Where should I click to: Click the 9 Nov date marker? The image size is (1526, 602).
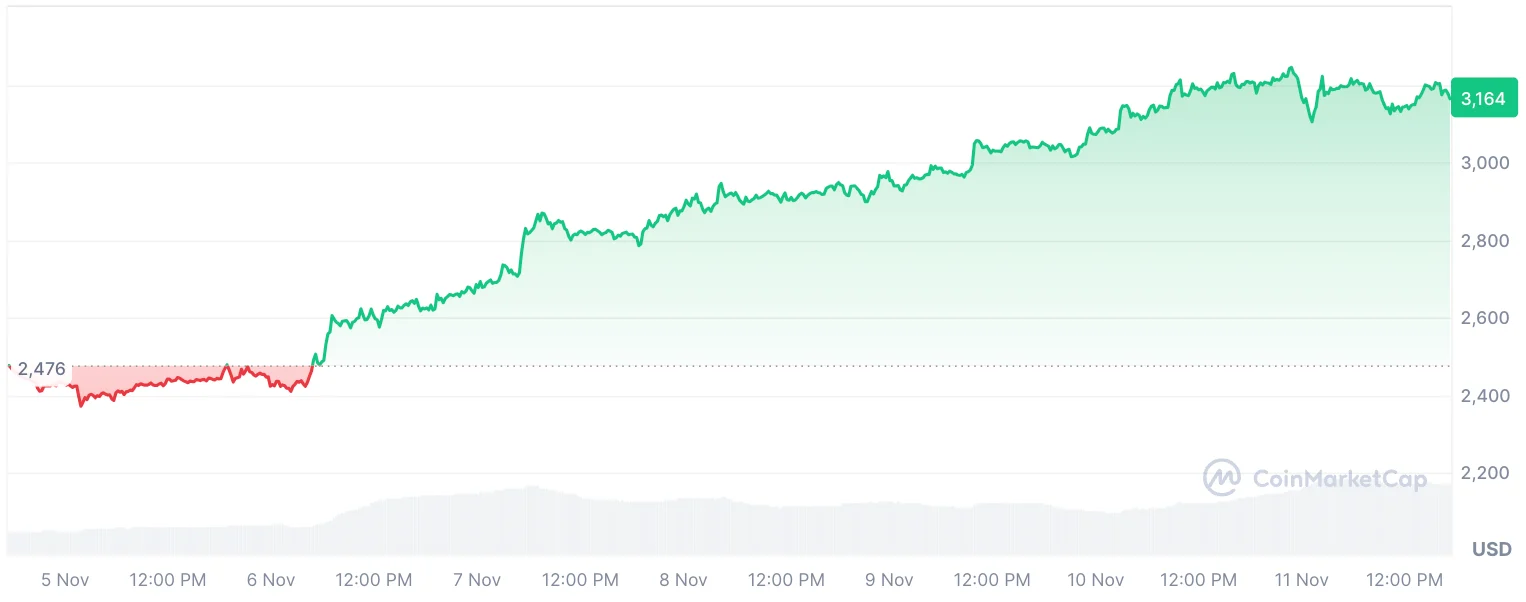pos(889,580)
